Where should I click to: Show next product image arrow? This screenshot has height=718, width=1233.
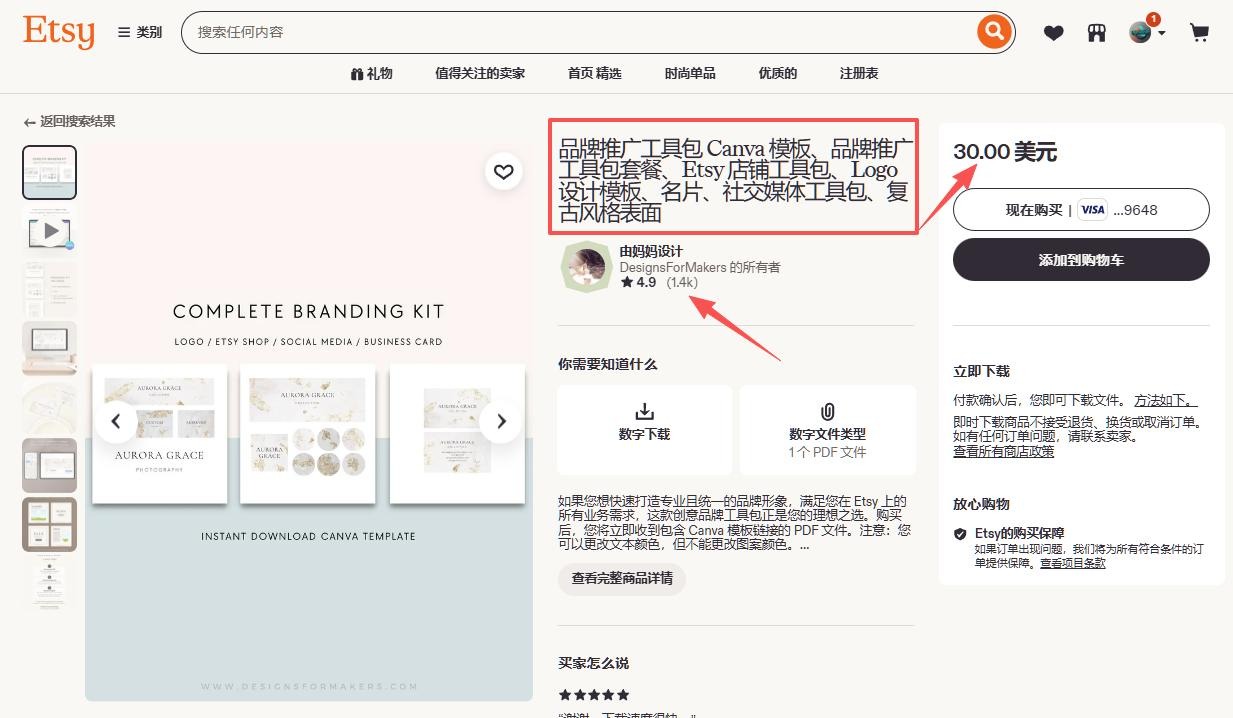[x=501, y=421]
